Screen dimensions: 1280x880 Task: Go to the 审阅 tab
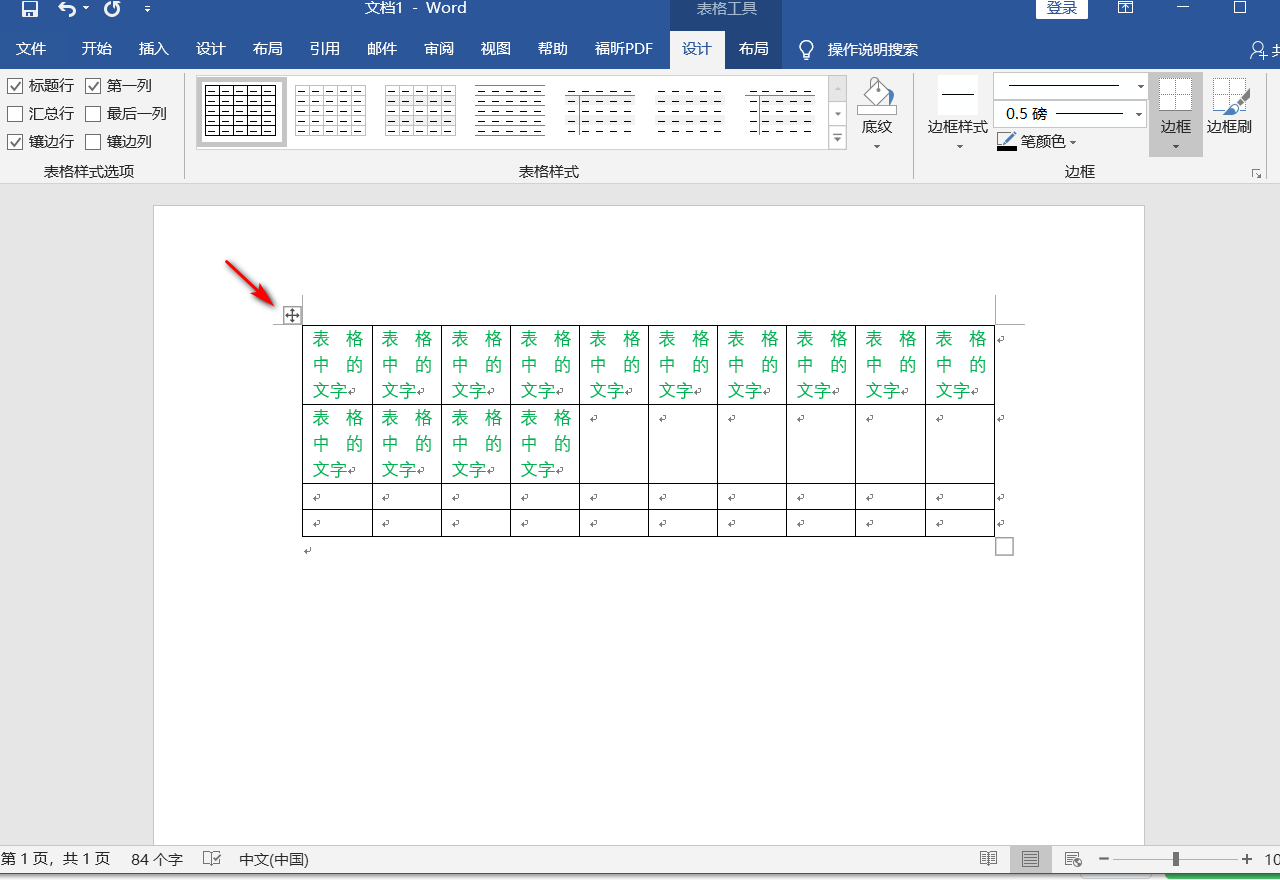pos(439,49)
